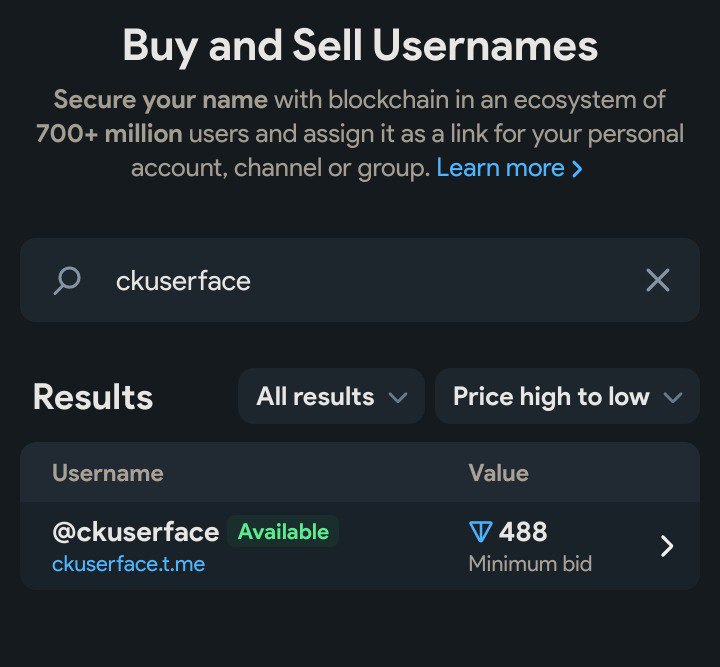The height and width of the screenshot is (667, 720).
Task: Follow the Learn more link
Action: click(x=500, y=168)
